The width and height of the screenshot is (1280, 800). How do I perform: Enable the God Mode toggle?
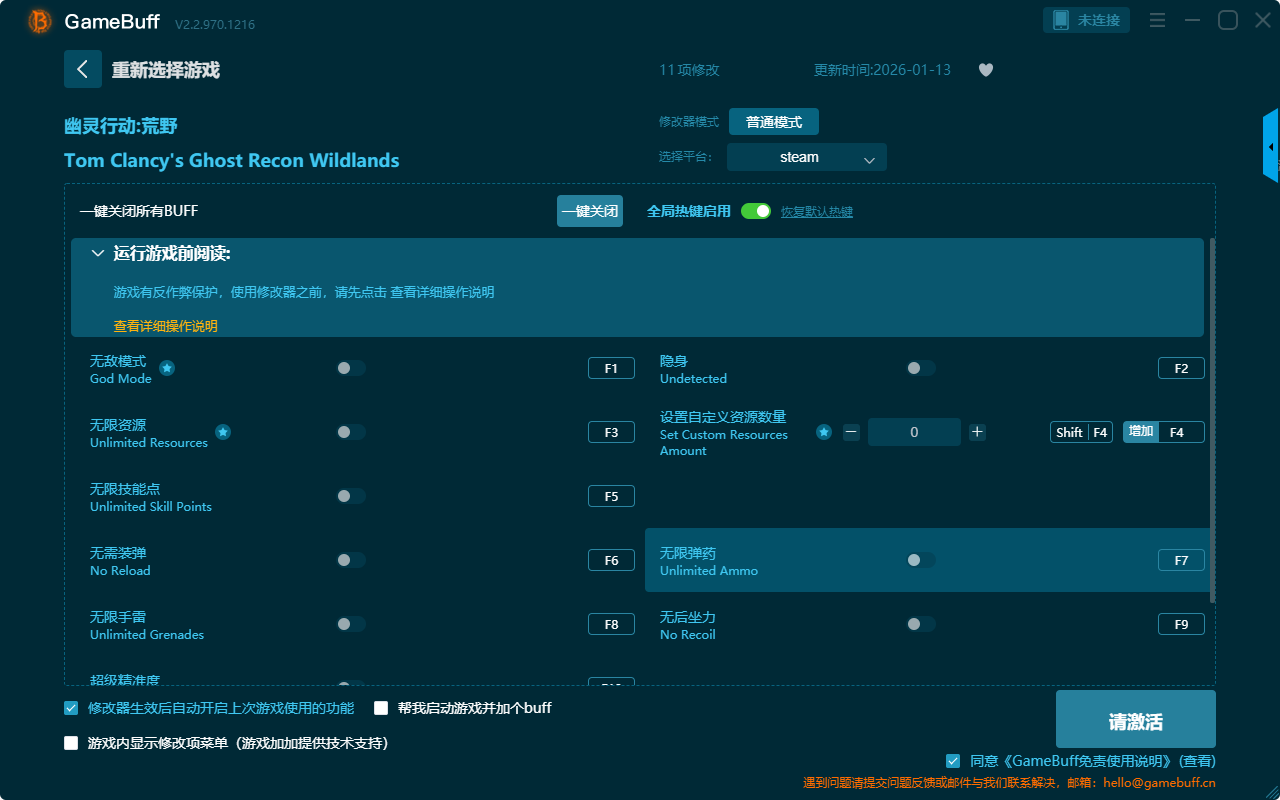(350, 368)
